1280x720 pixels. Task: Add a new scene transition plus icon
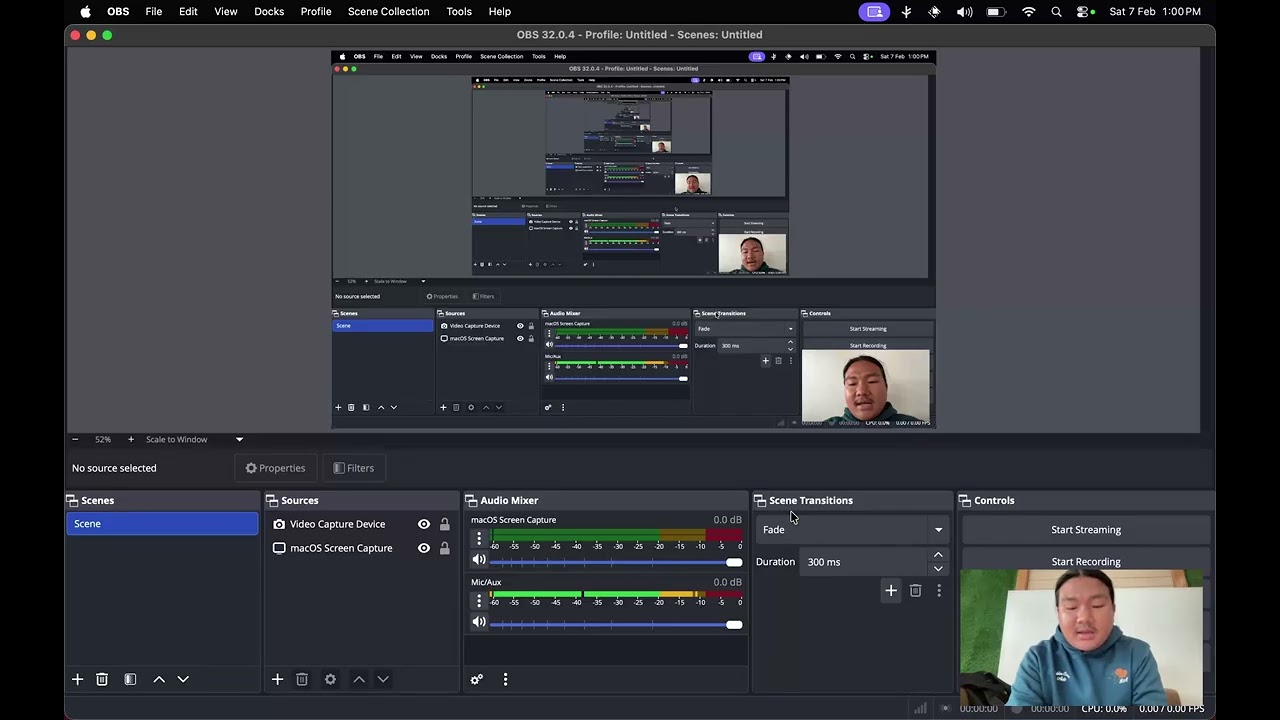(891, 591)
